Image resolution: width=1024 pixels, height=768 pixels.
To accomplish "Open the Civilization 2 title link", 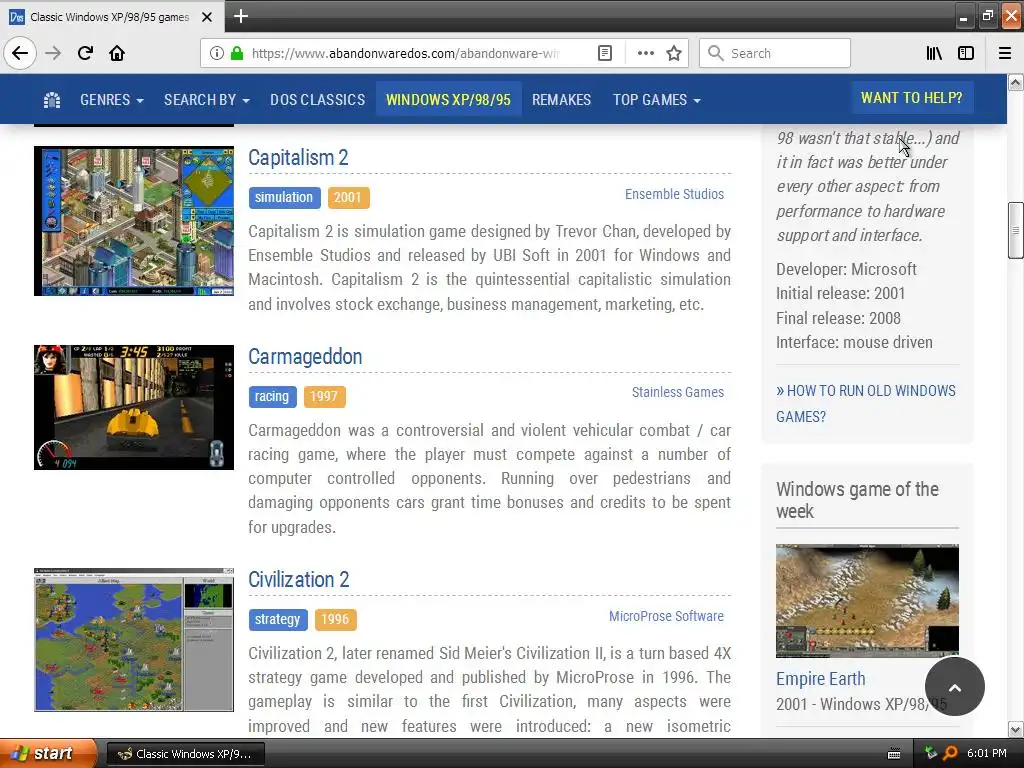I will point(298,579).
